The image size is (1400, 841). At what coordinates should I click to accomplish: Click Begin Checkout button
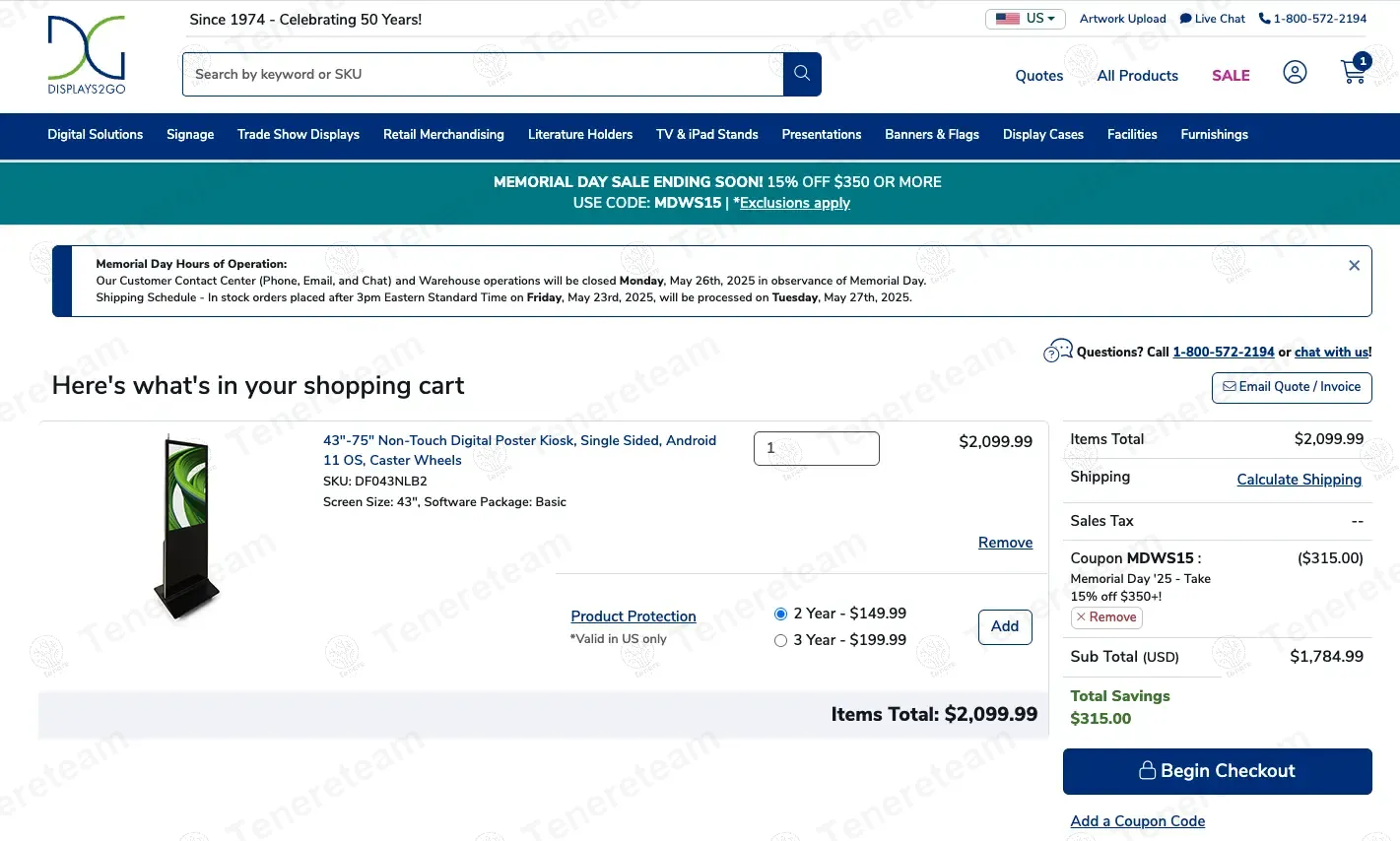(x=1218, y=771)
